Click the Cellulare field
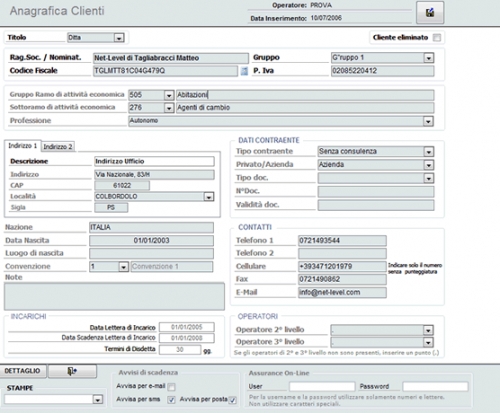 click(x=342, y=266)
